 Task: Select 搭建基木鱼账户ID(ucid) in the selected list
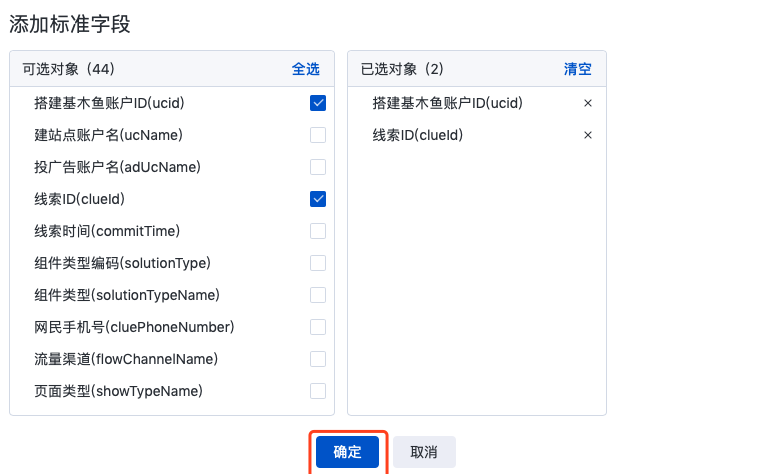447,103
